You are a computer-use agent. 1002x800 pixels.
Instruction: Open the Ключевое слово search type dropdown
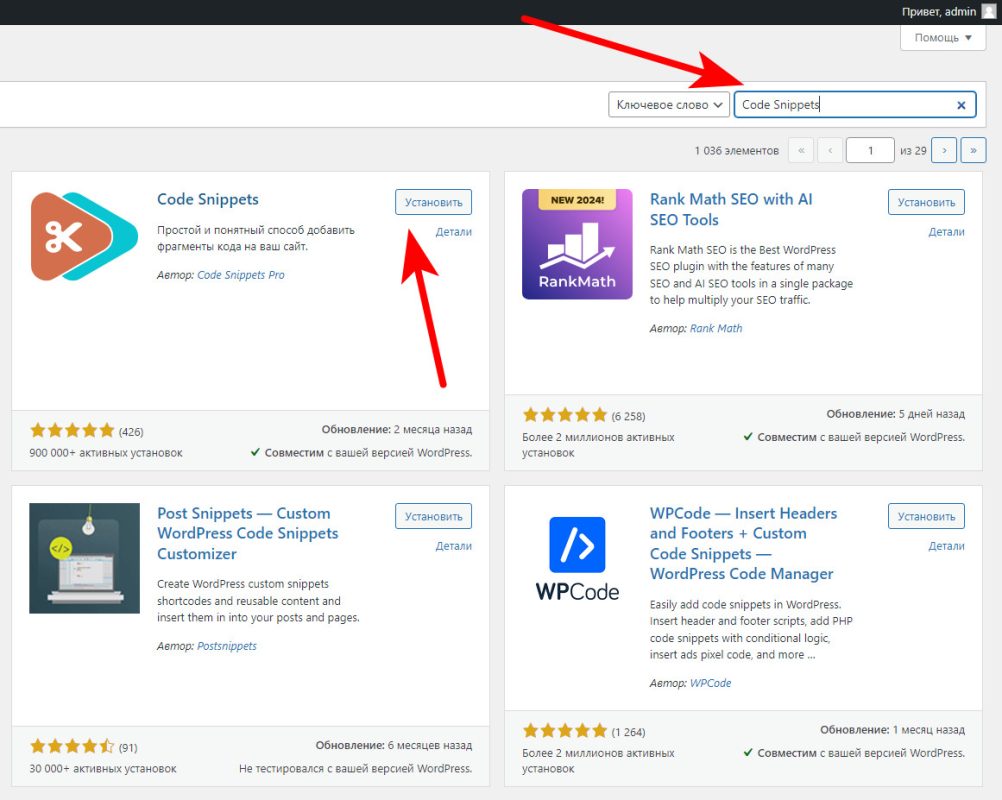pos(669,105)
